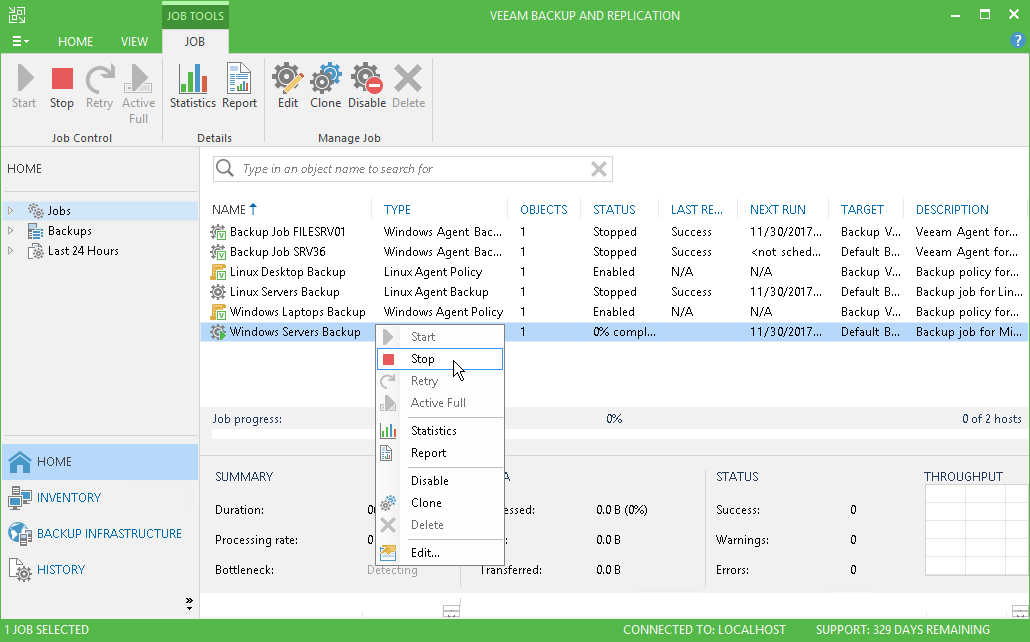Viewport: 1030px width, 642px height.
Task: Open the HOME view in the navigation pane
Action: [100, 462]
